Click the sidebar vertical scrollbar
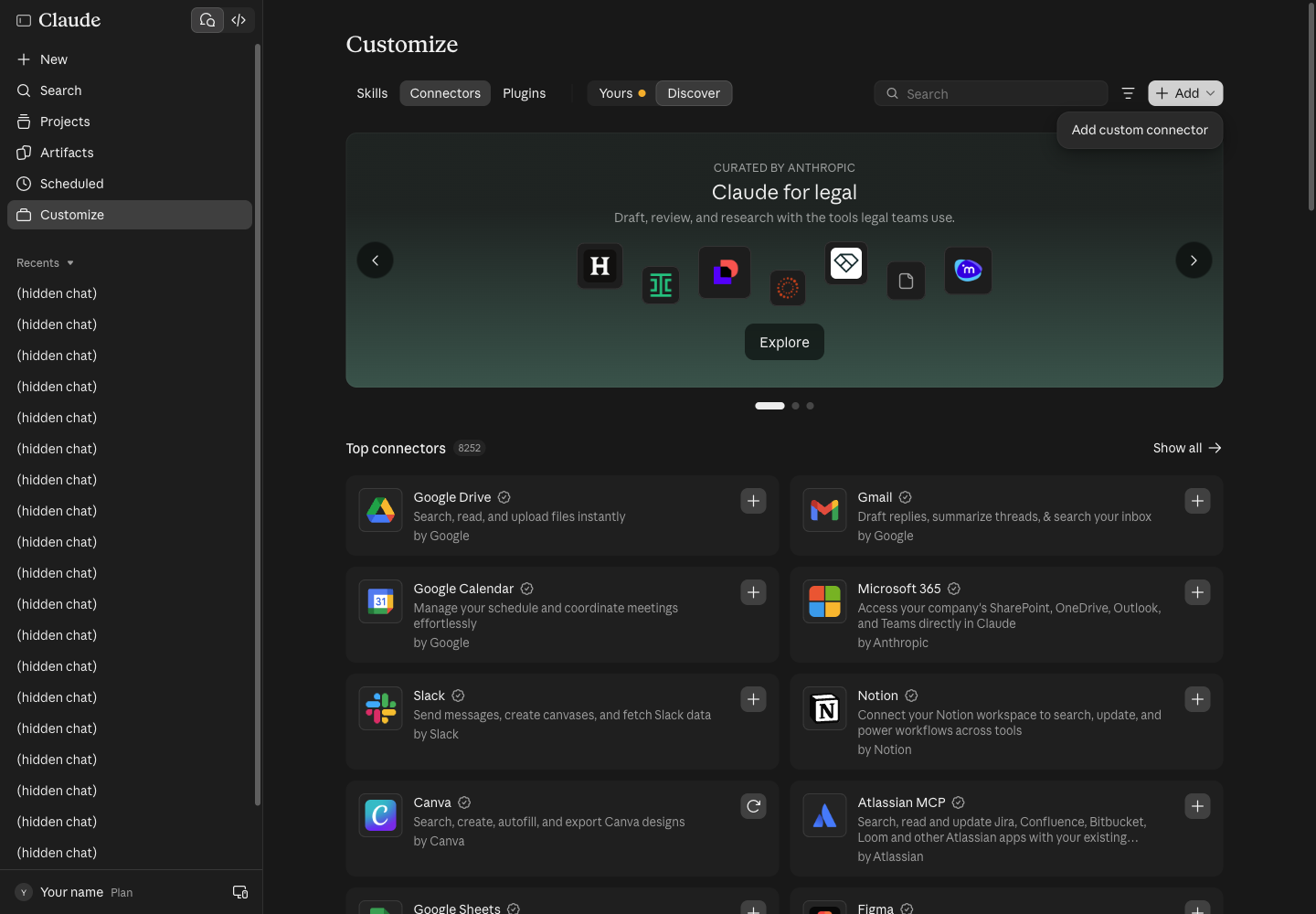Image resolution: width=1316 pixels, height=914 pixels. [258, 425]
